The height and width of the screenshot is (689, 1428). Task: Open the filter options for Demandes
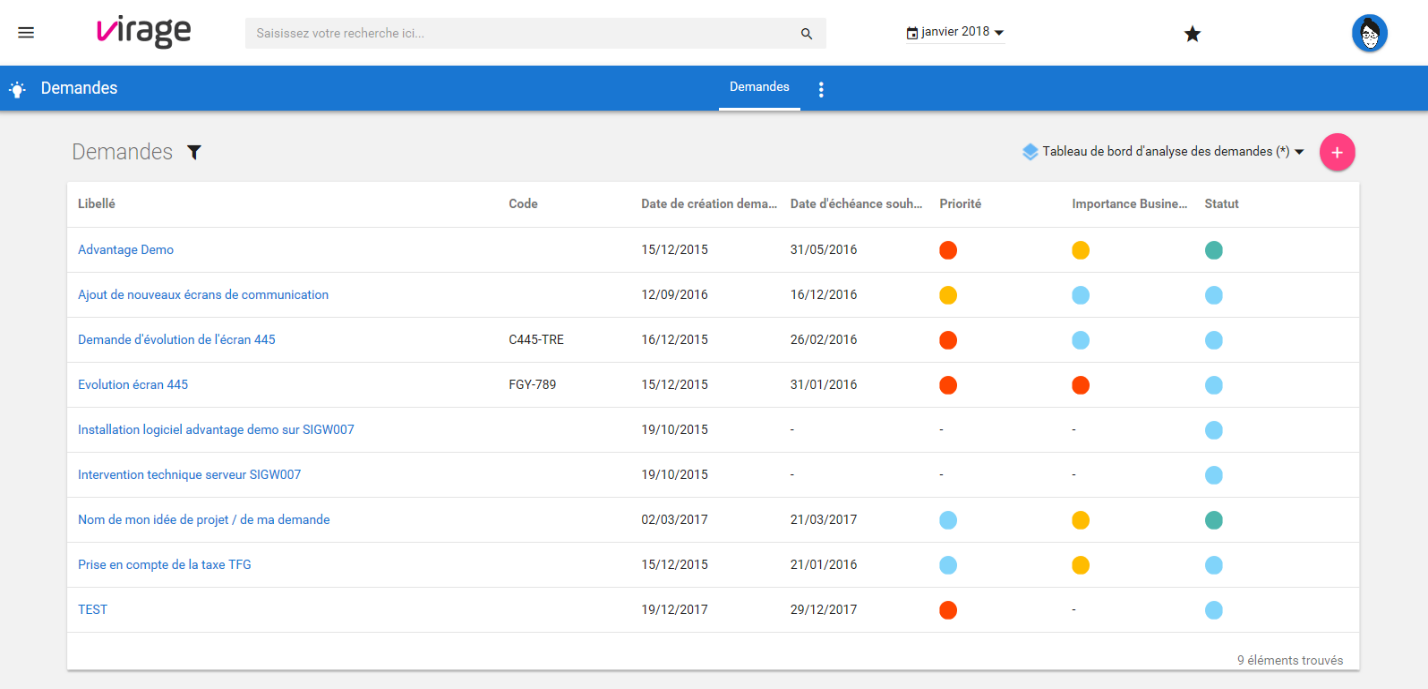coord(194,151)
